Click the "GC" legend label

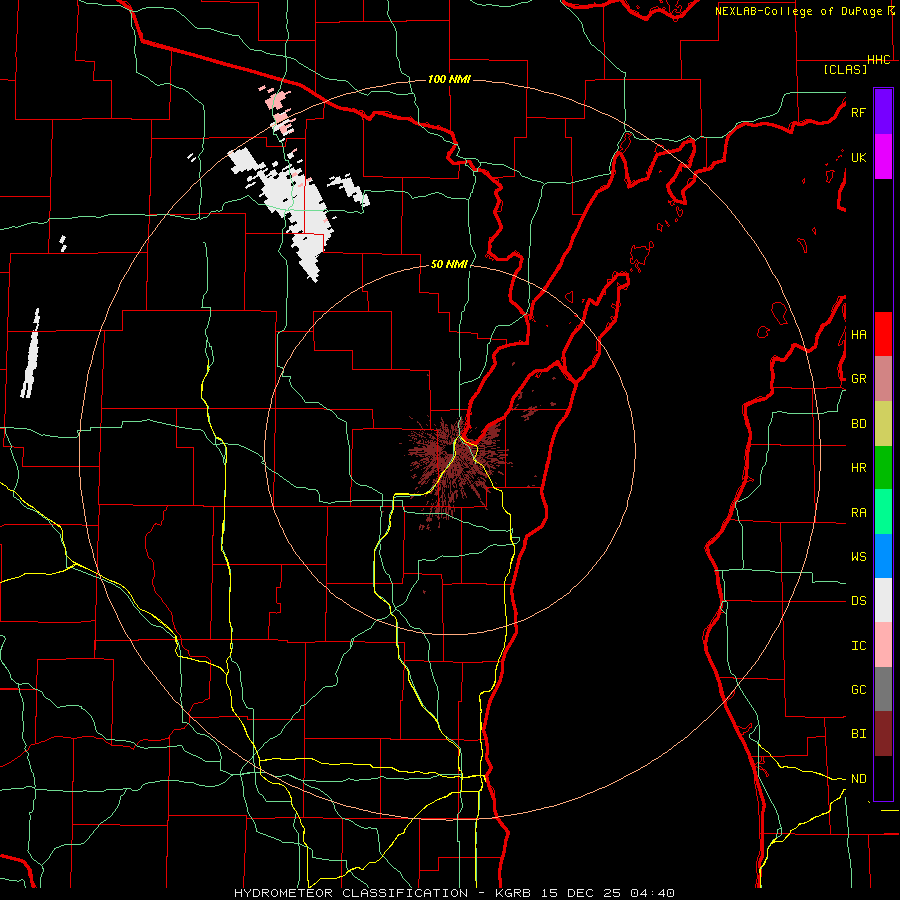pos(858,690)
